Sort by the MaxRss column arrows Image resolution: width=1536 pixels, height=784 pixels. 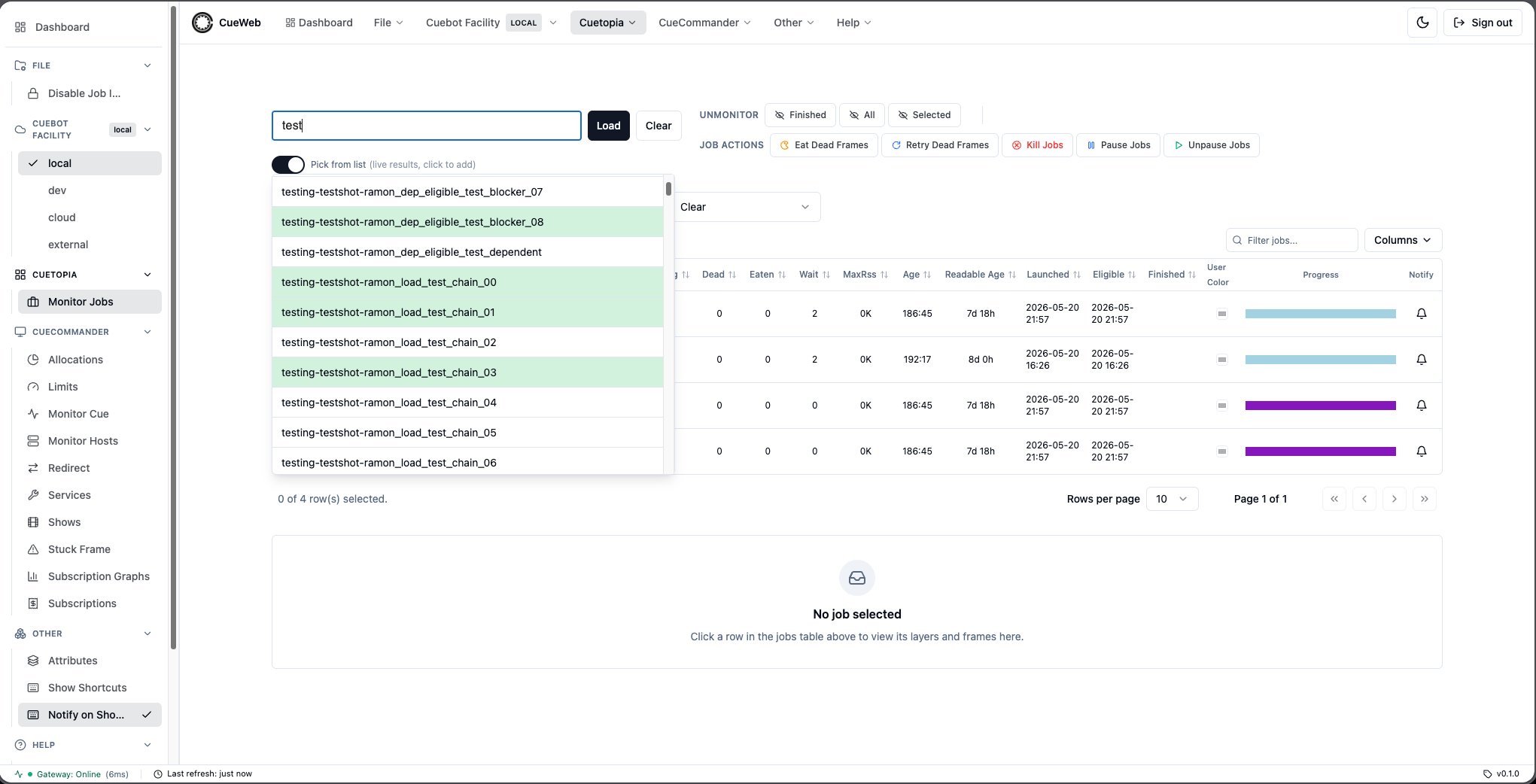(x=884, y=275)
